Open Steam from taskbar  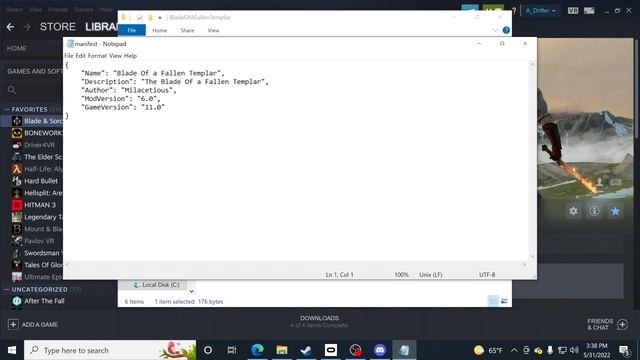pyautogui.click(x=306, y=350)
